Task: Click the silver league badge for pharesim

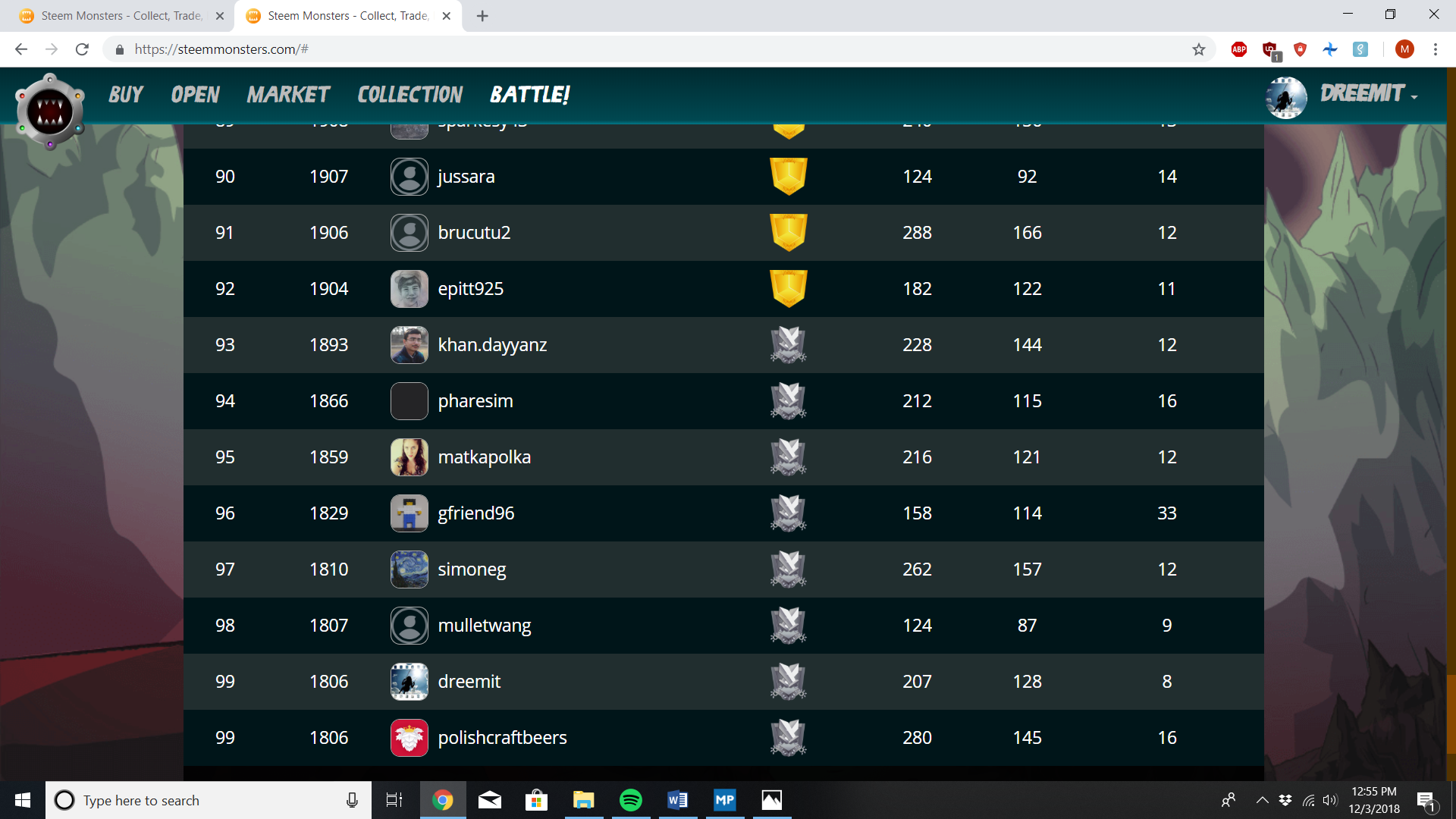Action: 789,401
